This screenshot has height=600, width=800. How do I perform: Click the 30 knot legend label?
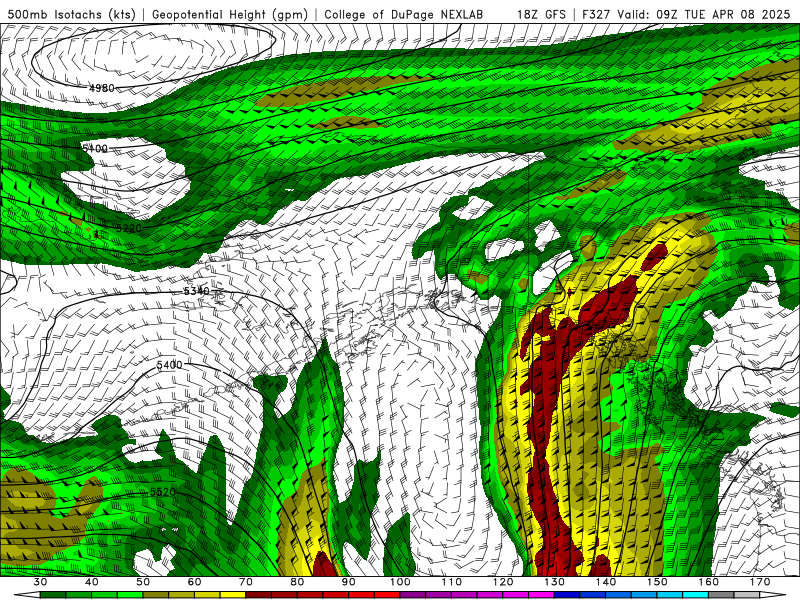[40, 582]
